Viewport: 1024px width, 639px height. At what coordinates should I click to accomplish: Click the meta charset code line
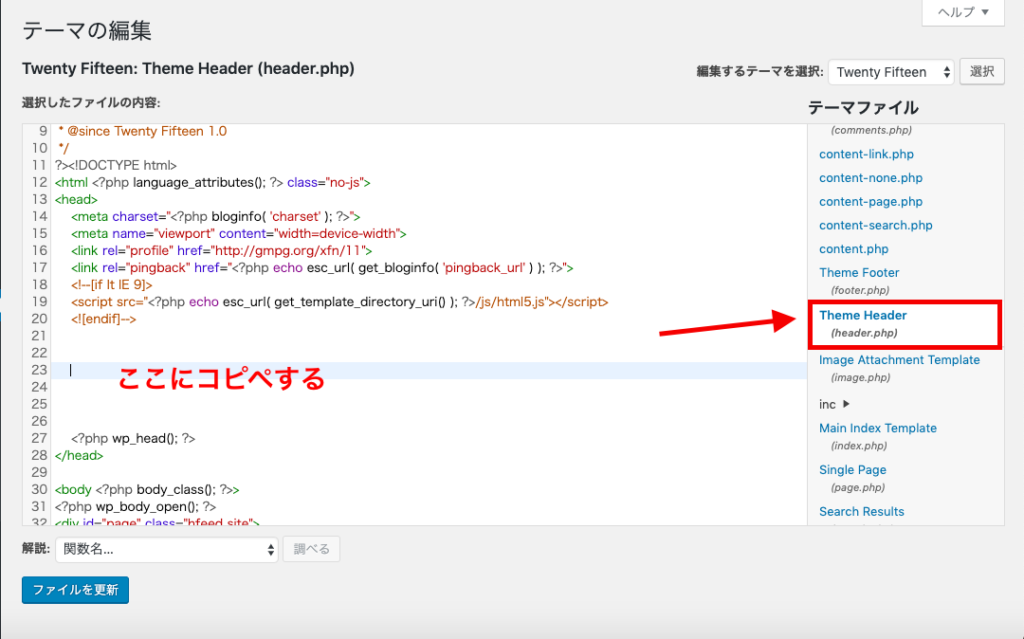pyautogui.click(x=216, y=216)
